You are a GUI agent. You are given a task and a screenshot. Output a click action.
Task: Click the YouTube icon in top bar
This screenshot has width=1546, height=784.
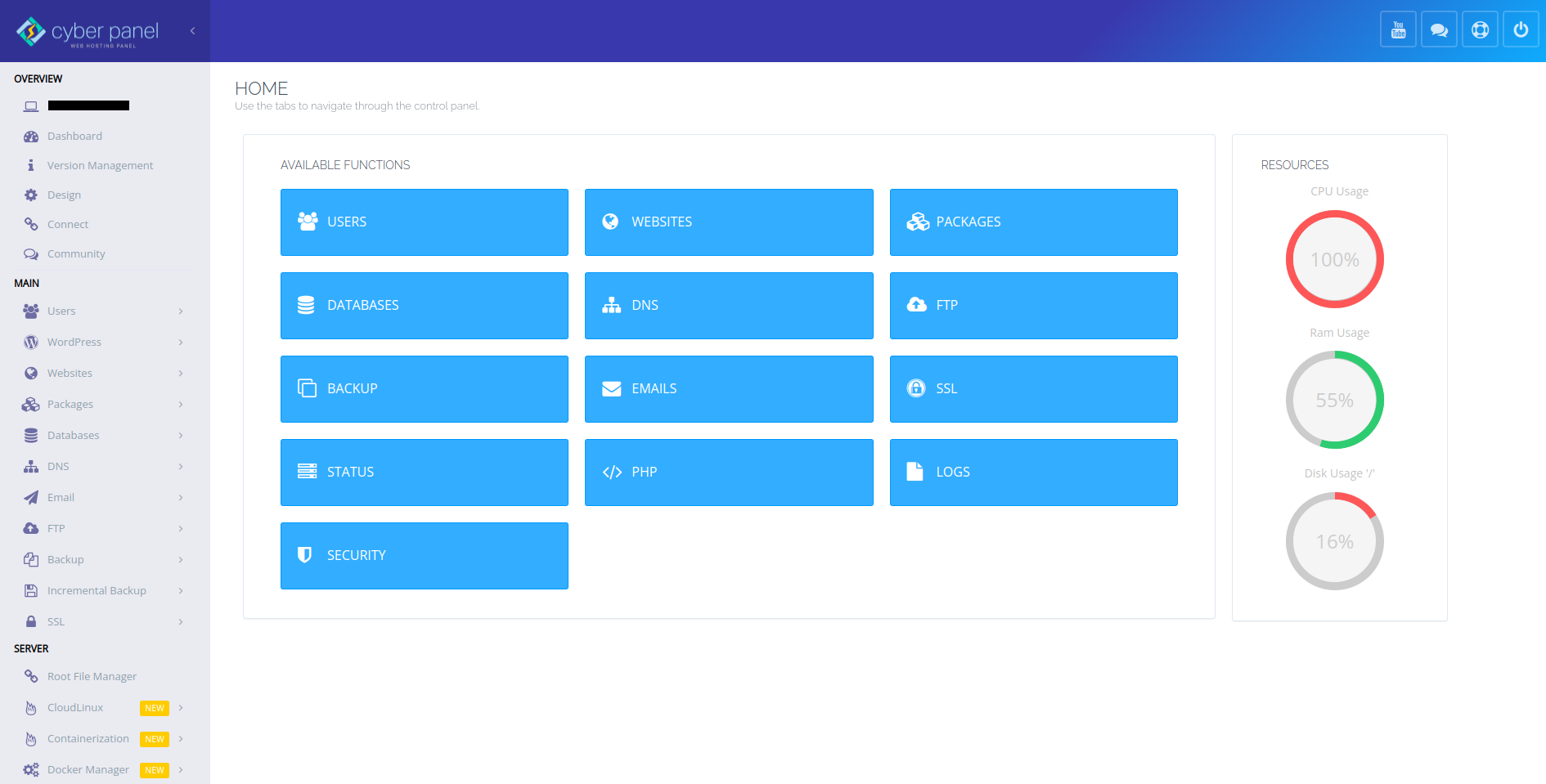tap(1398, 30)
